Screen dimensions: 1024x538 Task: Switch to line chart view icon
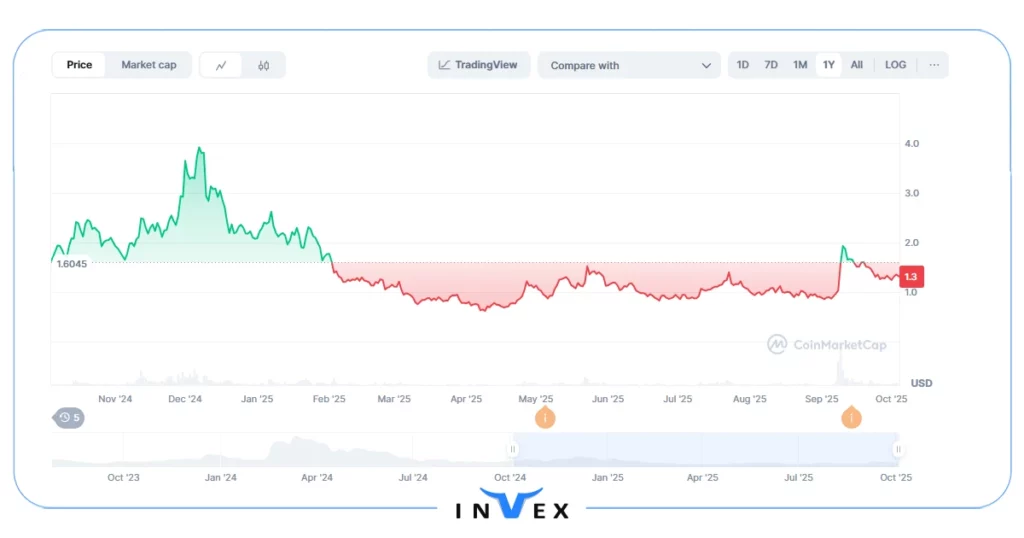[221, 65]
